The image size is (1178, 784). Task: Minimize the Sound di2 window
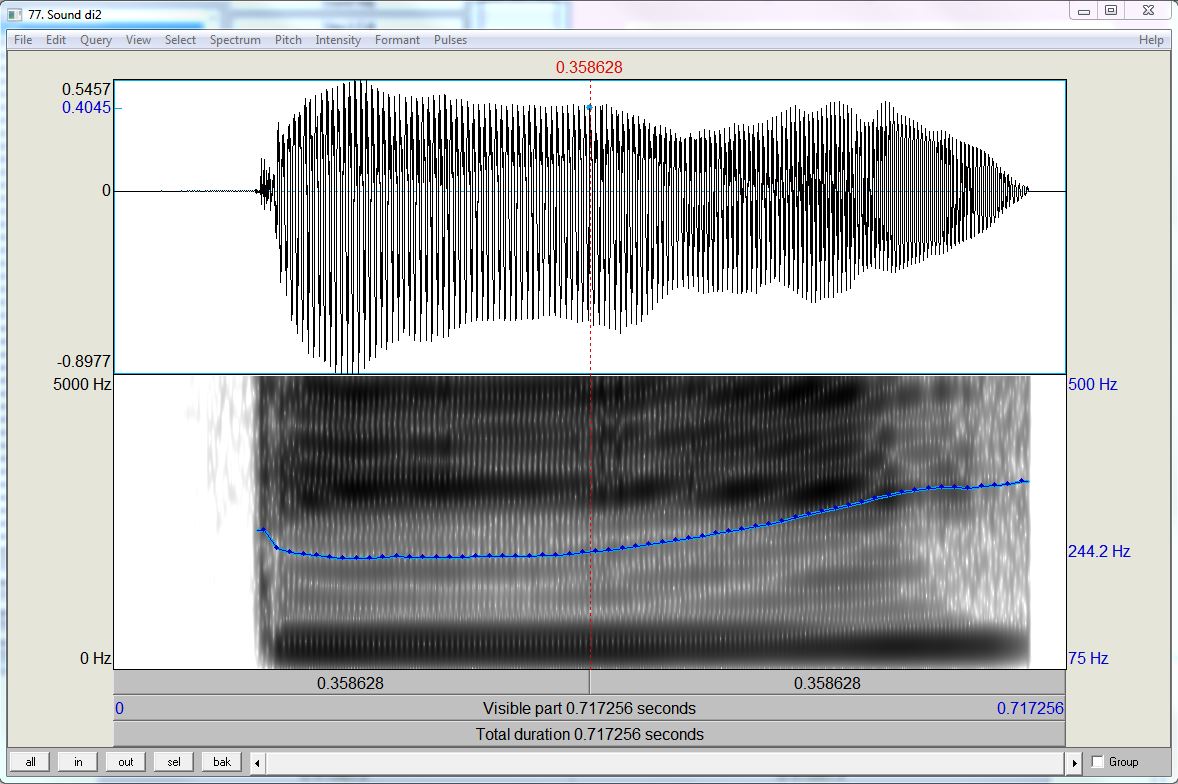point(1083,11)
